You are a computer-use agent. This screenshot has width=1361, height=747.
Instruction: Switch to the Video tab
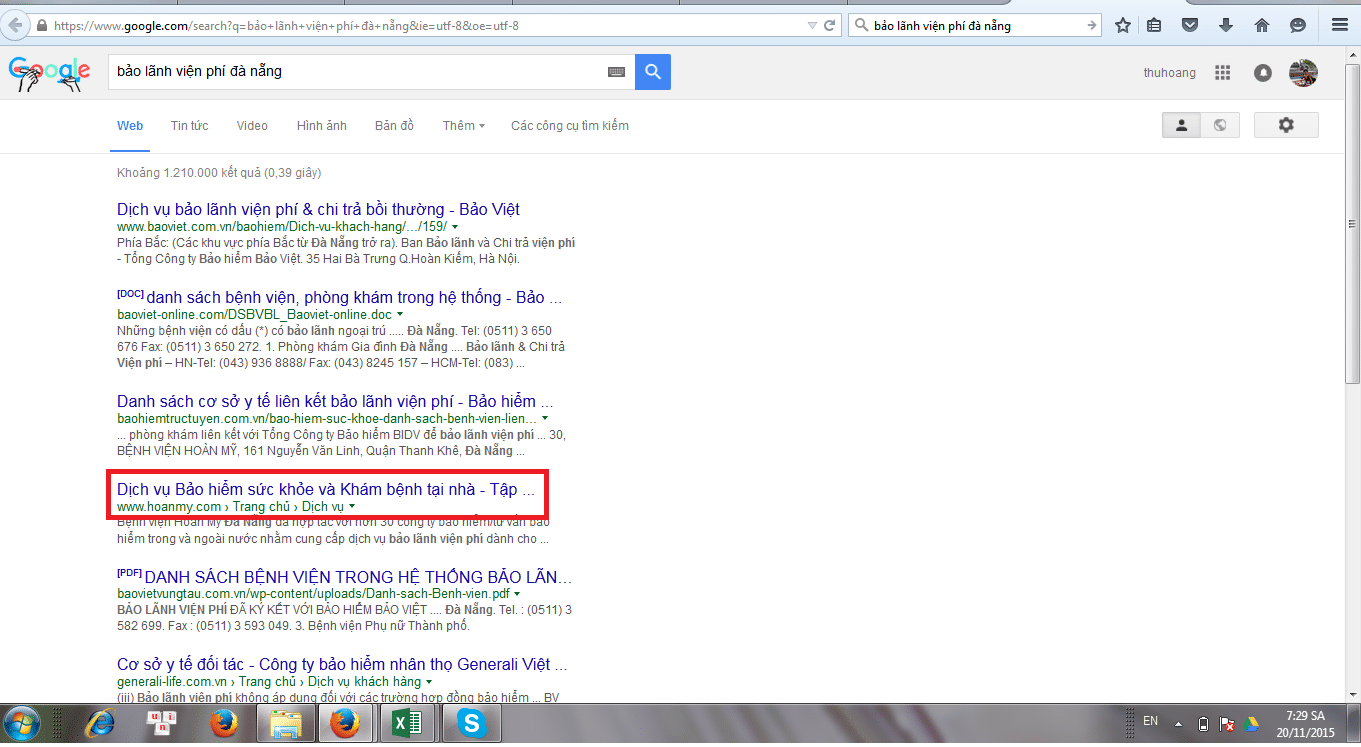tap(252, 126)
